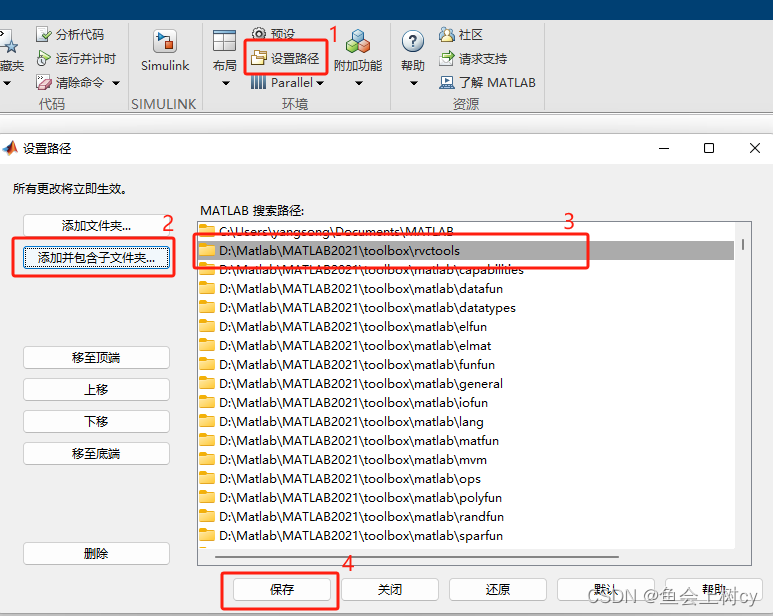
Task: Select toolbox\matlab\ops path entry
Action: click(x=466, y=479)
